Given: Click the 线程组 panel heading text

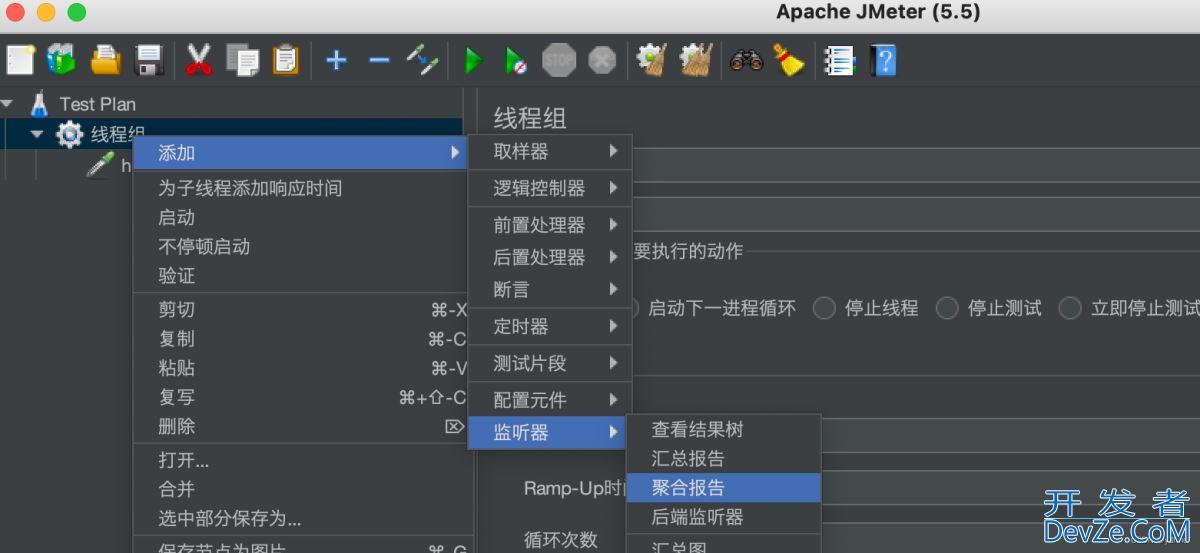Looking at the screenshot, I should [530, 118].
